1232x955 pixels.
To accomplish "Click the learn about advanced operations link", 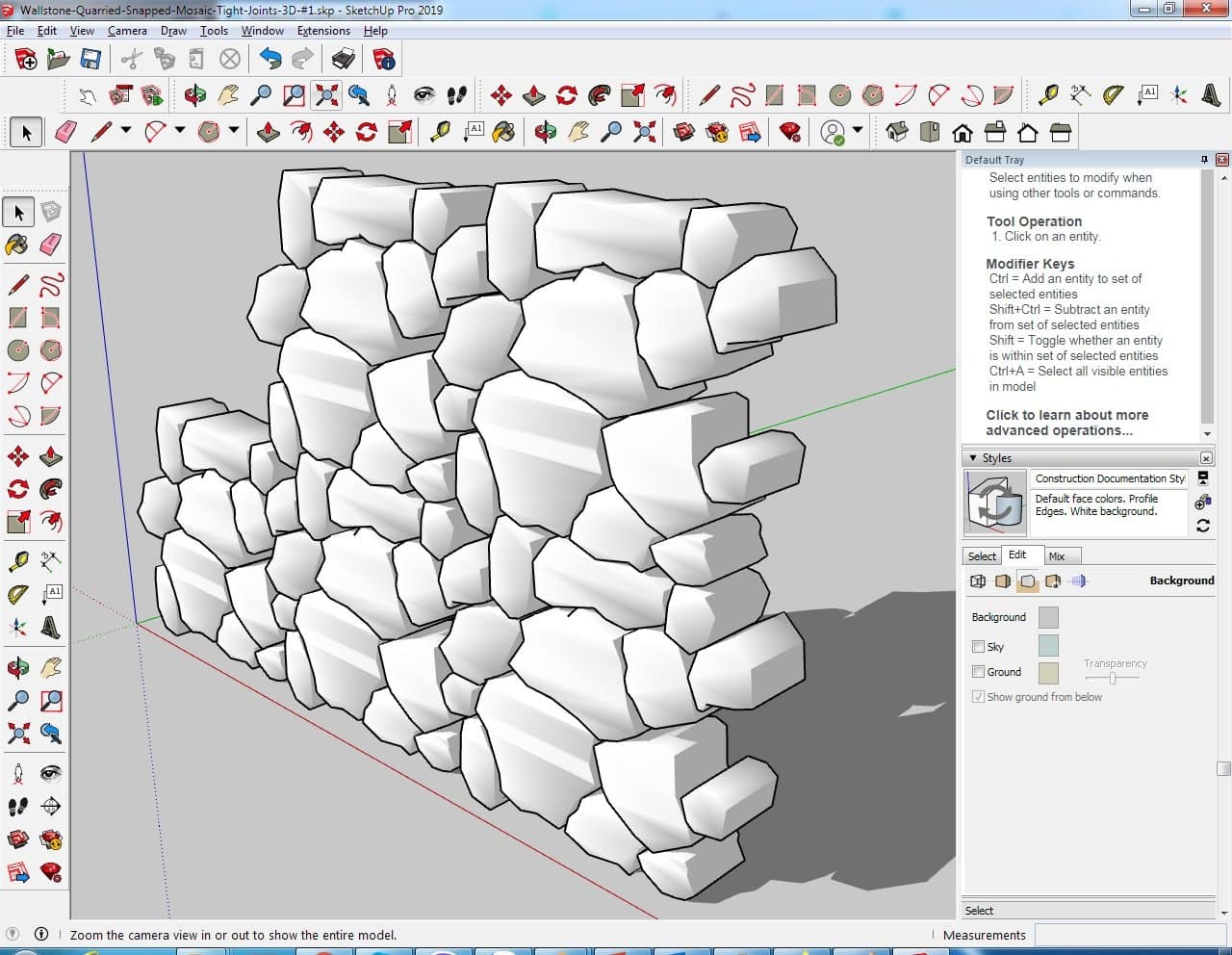I will click(x=1066, y=423).
